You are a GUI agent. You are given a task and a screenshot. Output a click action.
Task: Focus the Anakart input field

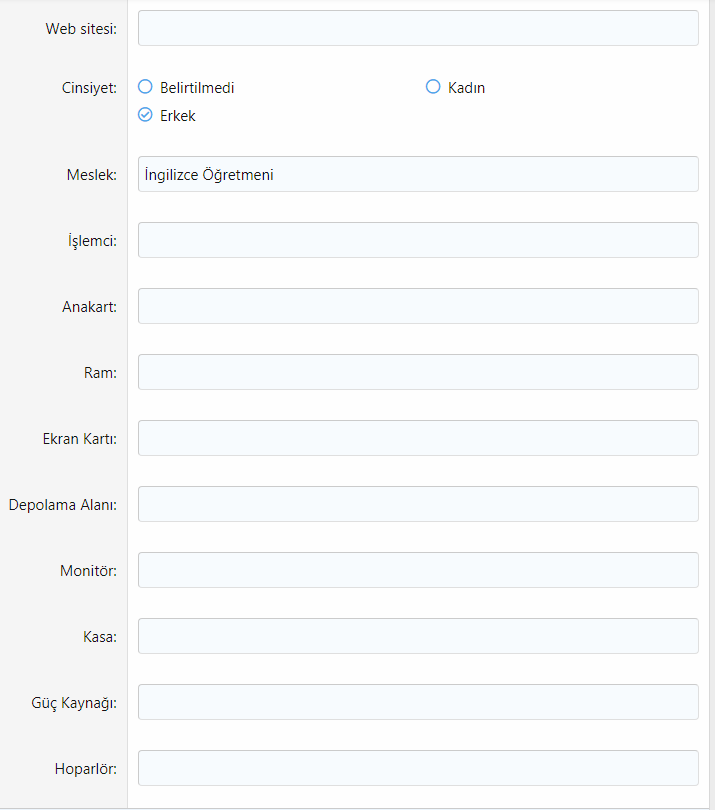click(418, 306)
